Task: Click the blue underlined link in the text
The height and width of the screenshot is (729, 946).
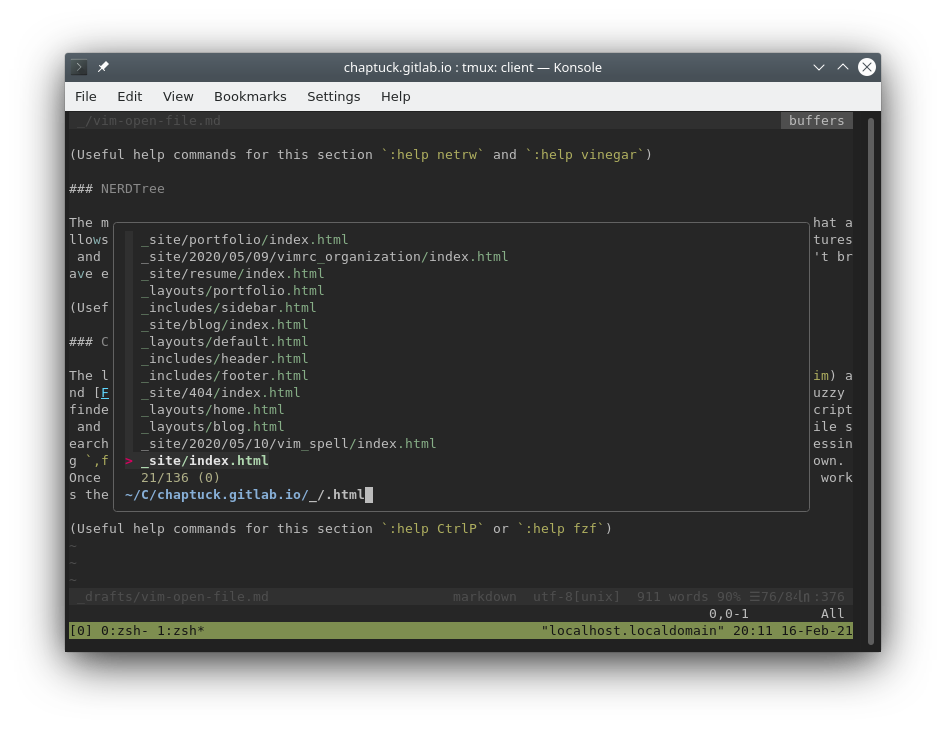Action: coord(103,392)
